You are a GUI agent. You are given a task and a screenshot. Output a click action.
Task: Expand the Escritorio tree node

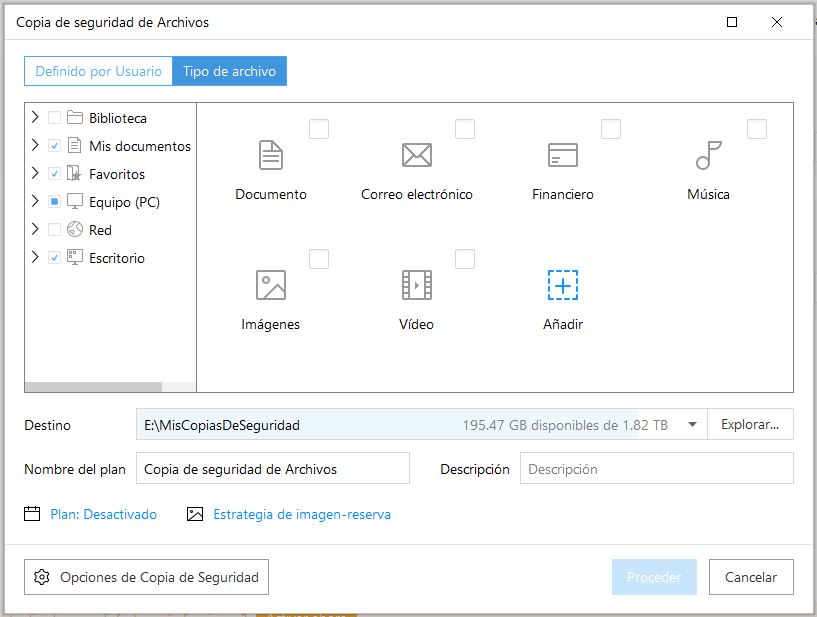point(35,258)
